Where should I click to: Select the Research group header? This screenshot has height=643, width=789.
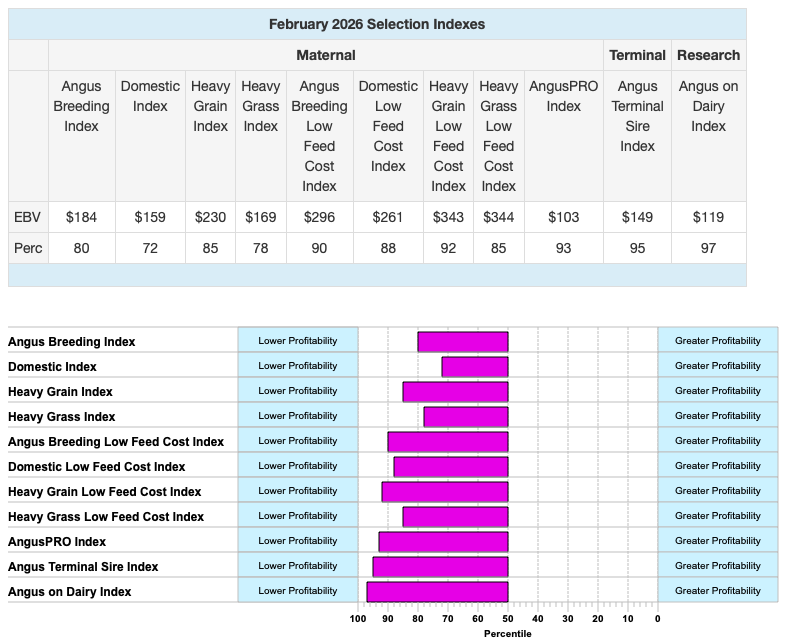click(708, 55)
